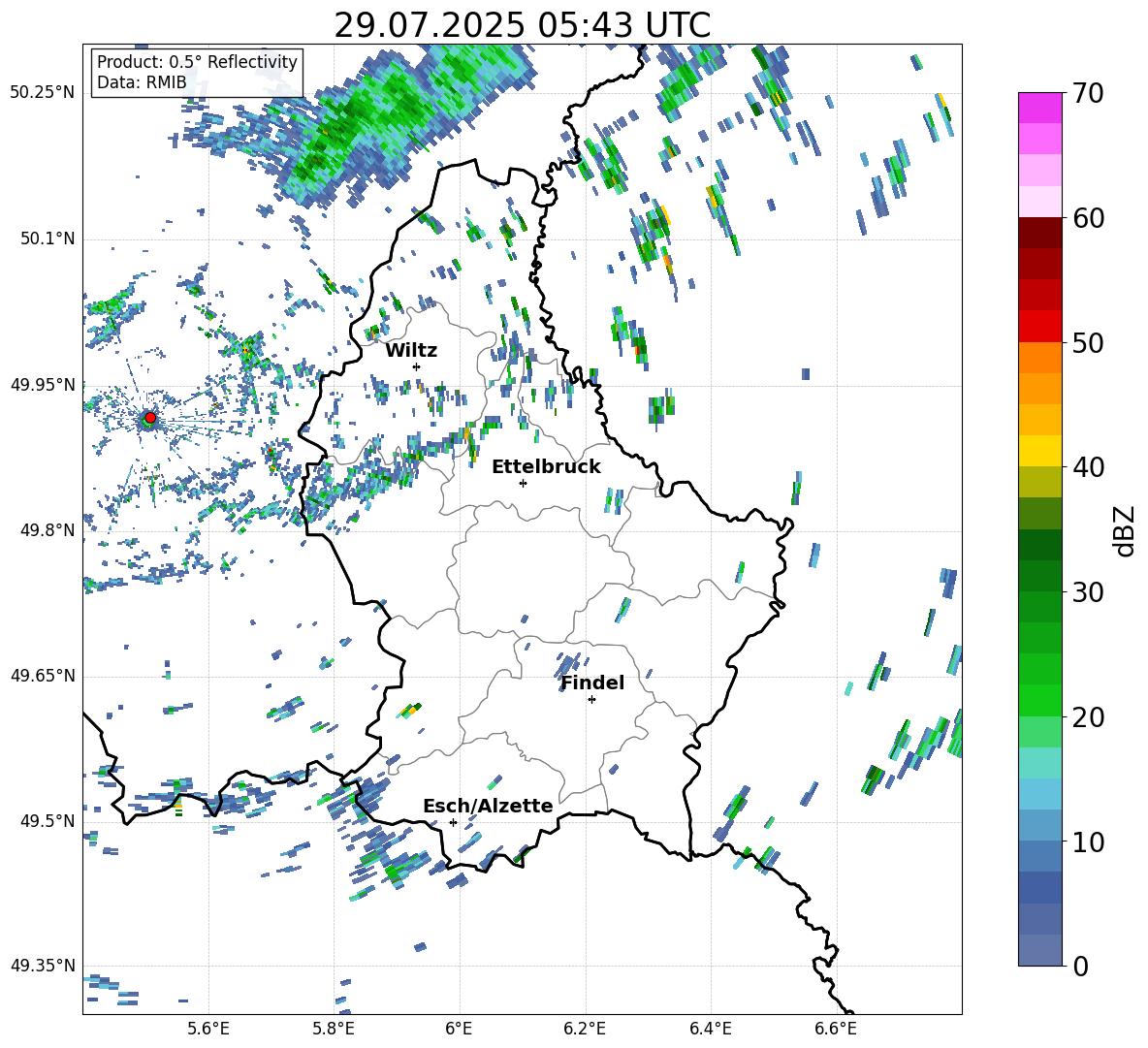Click the 49.8°N latitude label

pyautogui.click(x=47, y=530)
